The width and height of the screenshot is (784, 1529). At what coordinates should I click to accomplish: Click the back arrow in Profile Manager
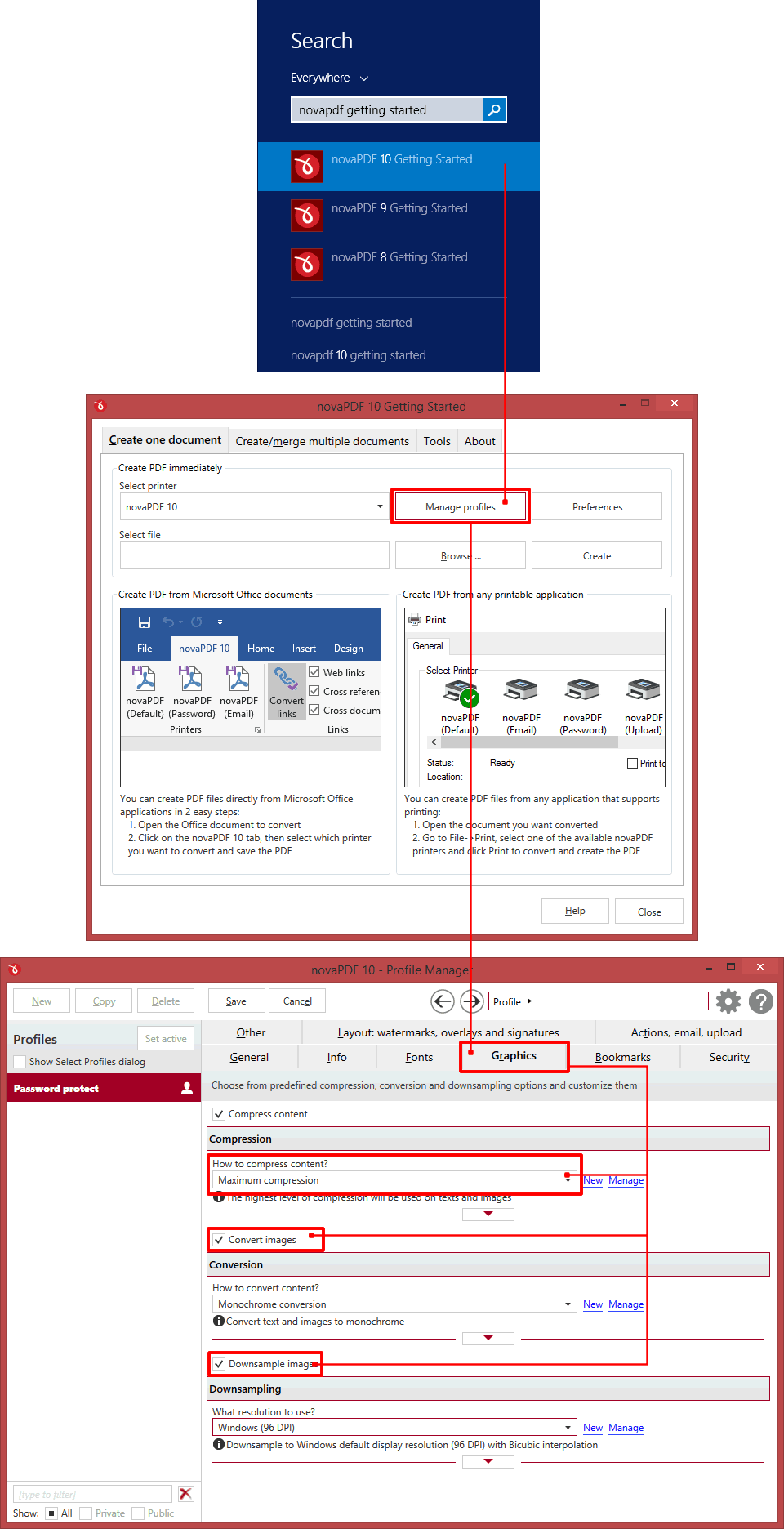pyautogui.click(x=443, y=1001)
